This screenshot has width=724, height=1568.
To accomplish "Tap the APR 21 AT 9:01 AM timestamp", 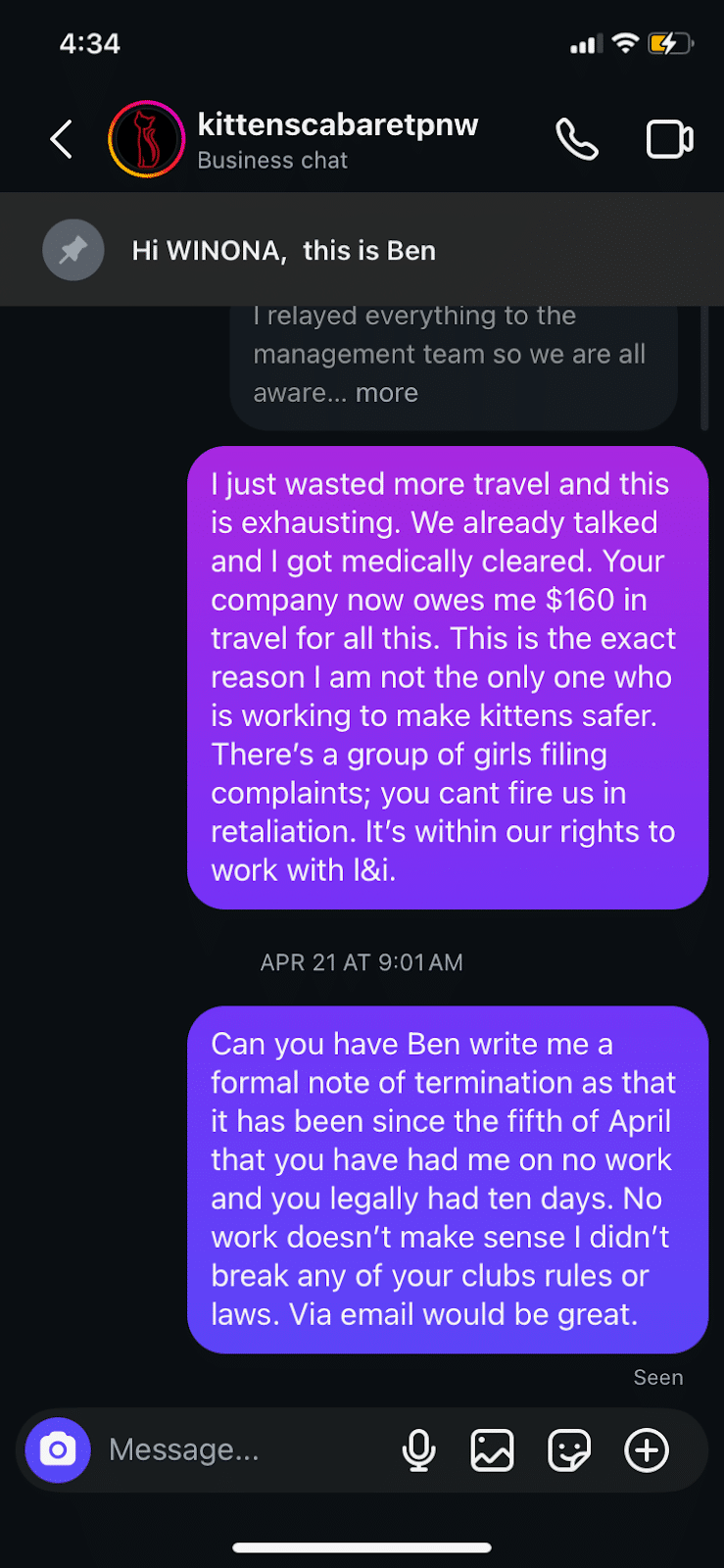I will pyautogui.click(x=362, y=962).
